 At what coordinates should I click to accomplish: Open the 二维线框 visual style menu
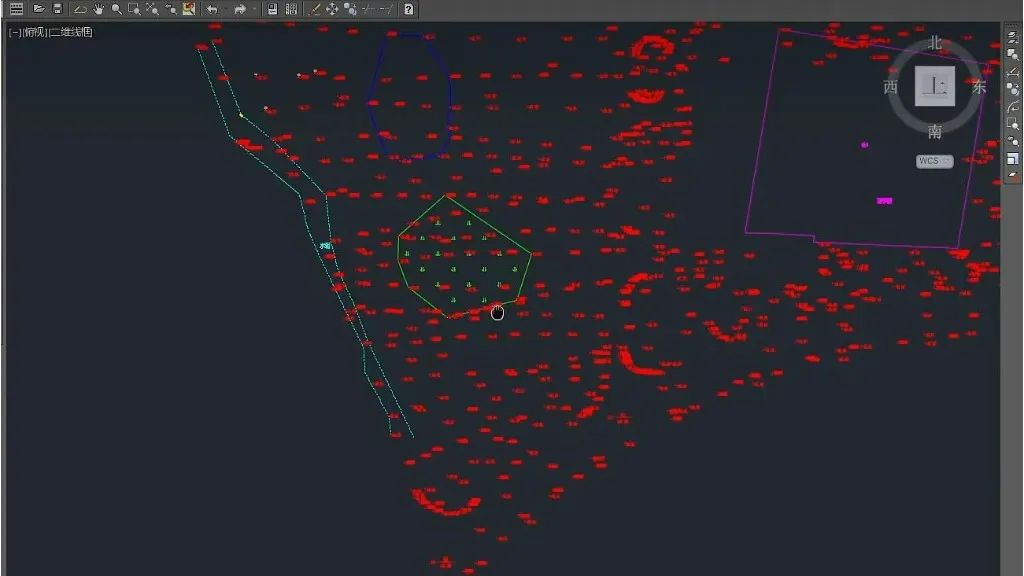click(x=72, y=32)
